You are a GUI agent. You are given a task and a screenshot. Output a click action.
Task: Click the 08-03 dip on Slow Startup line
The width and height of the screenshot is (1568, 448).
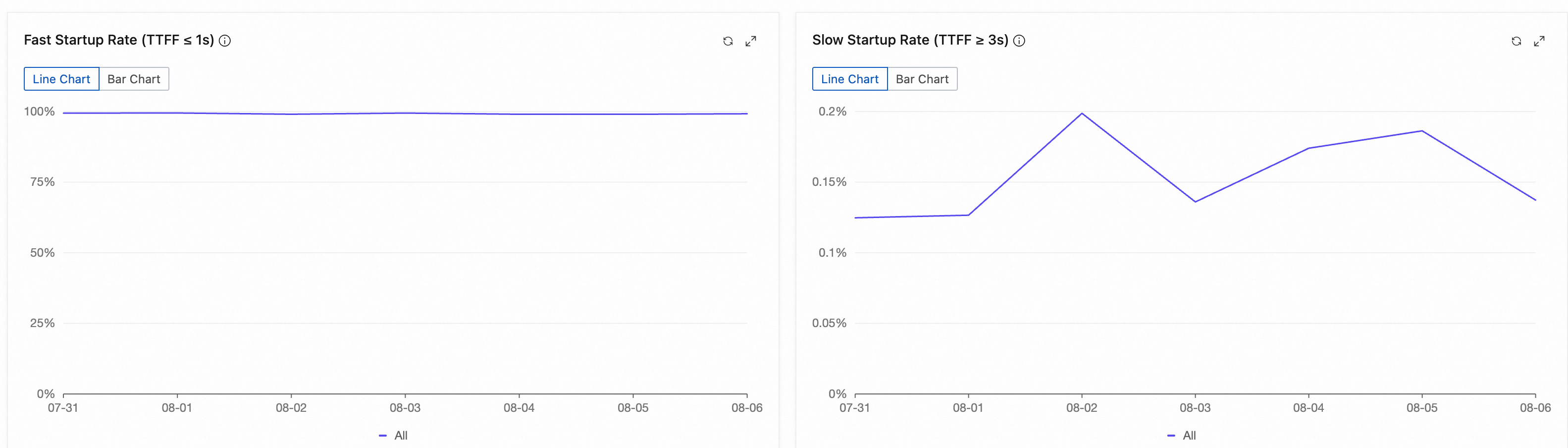coord(1195,202)
